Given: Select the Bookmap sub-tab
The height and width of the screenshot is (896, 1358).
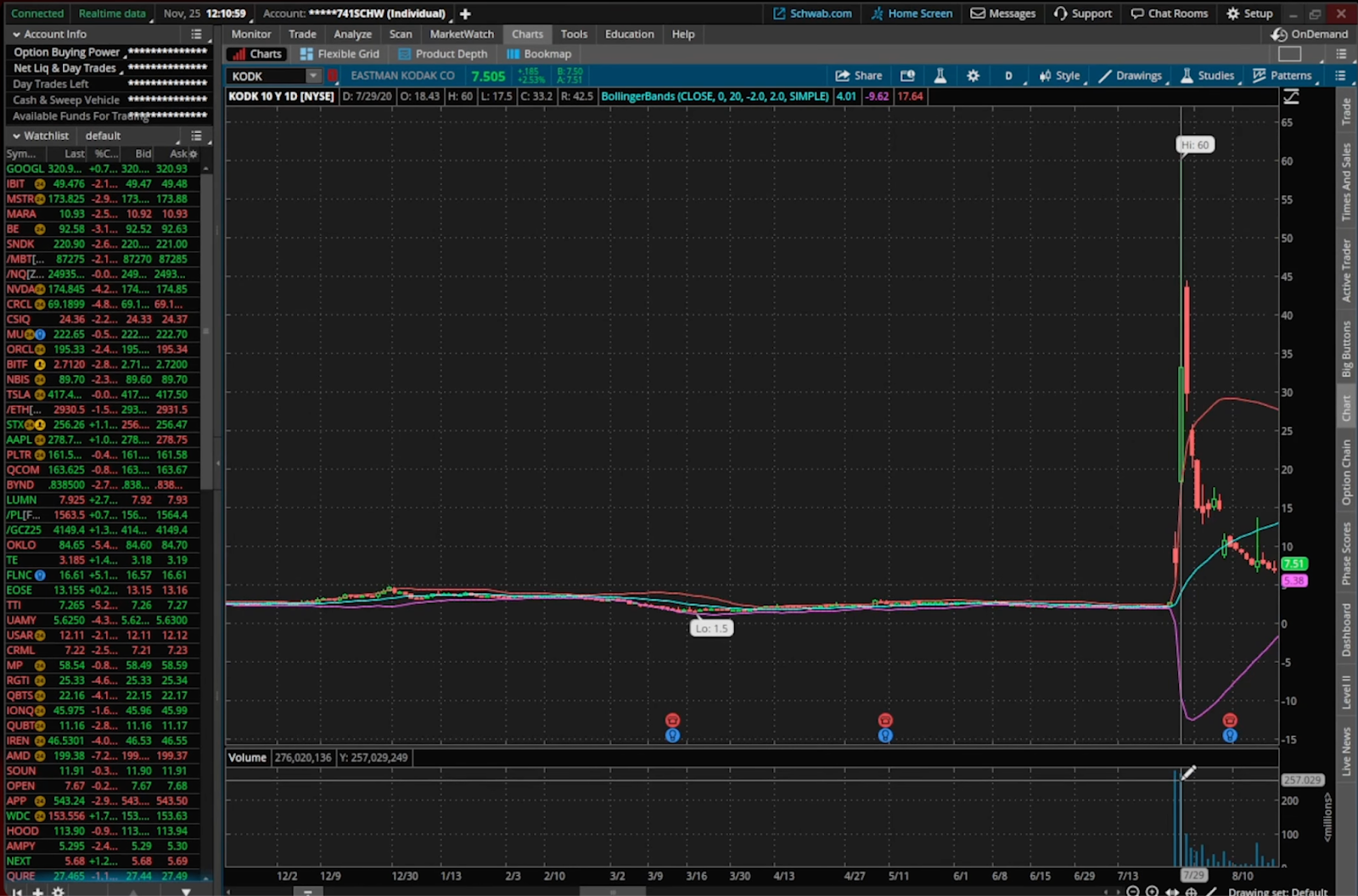Looking at the screenshot, I should tap(539, 53).
